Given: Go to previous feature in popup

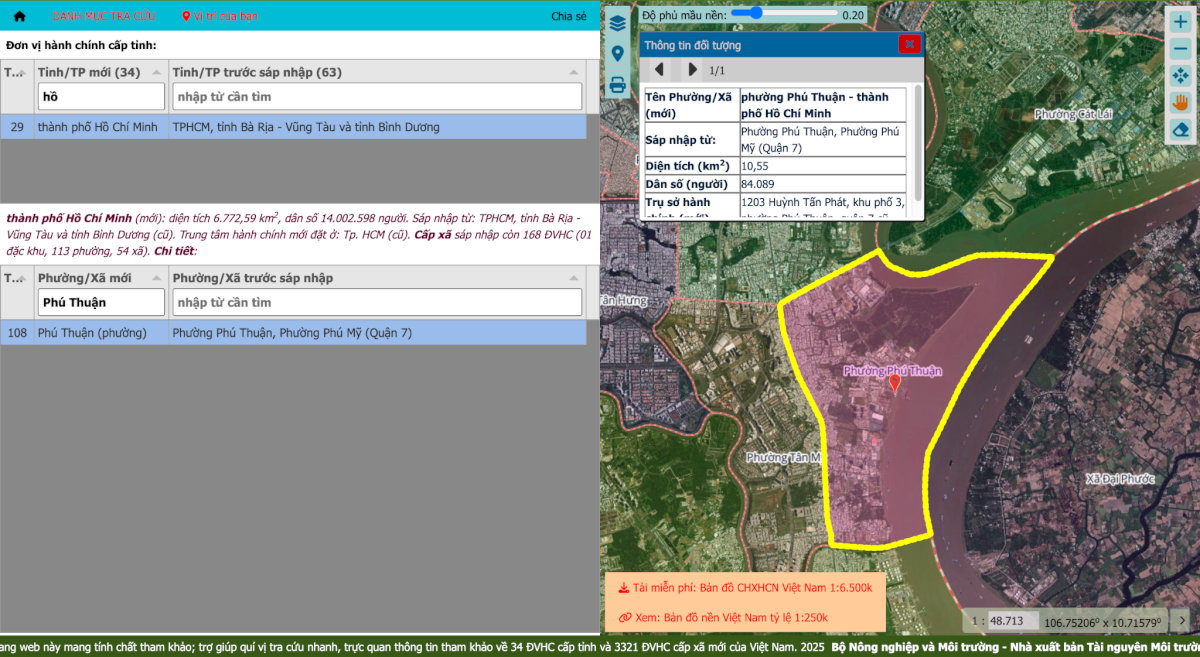Looking at the screenshot, I should (x=660, y=70).
